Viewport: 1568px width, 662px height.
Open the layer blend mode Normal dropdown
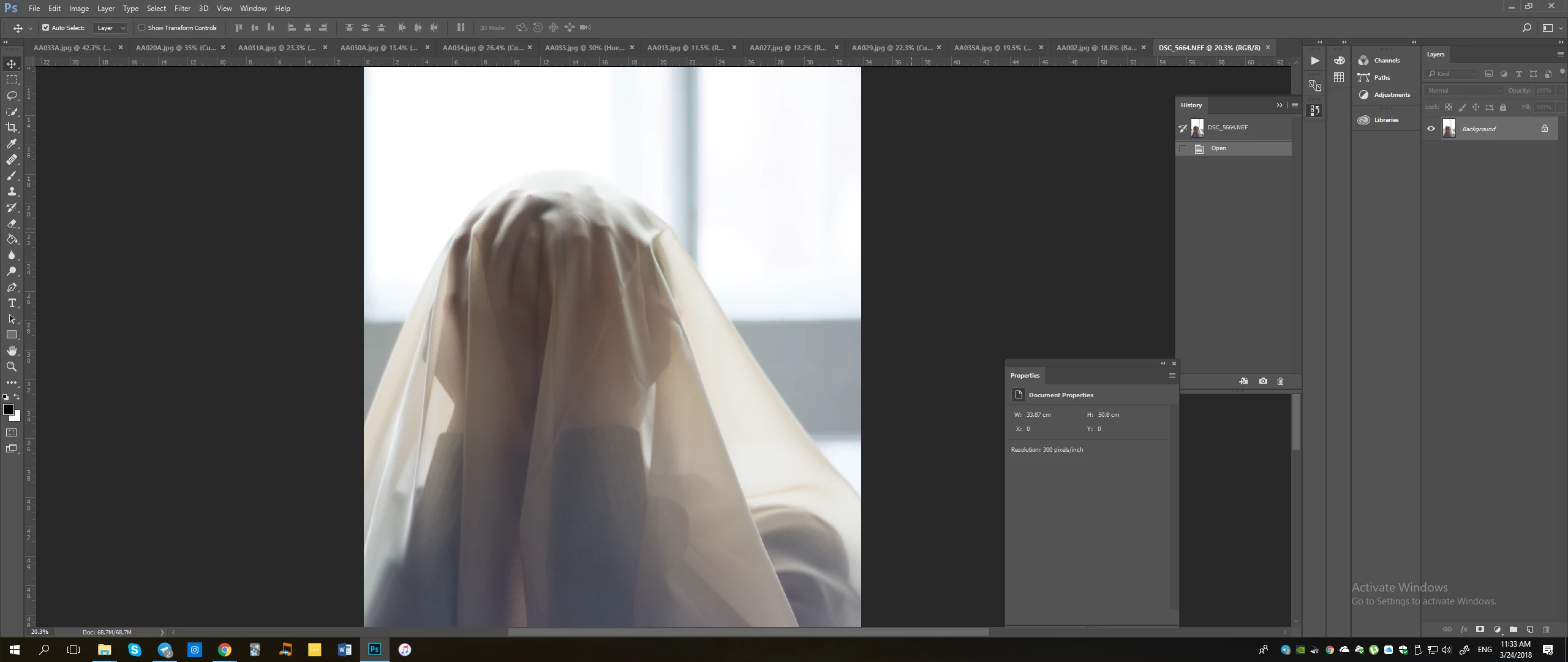click(1464, 91)
